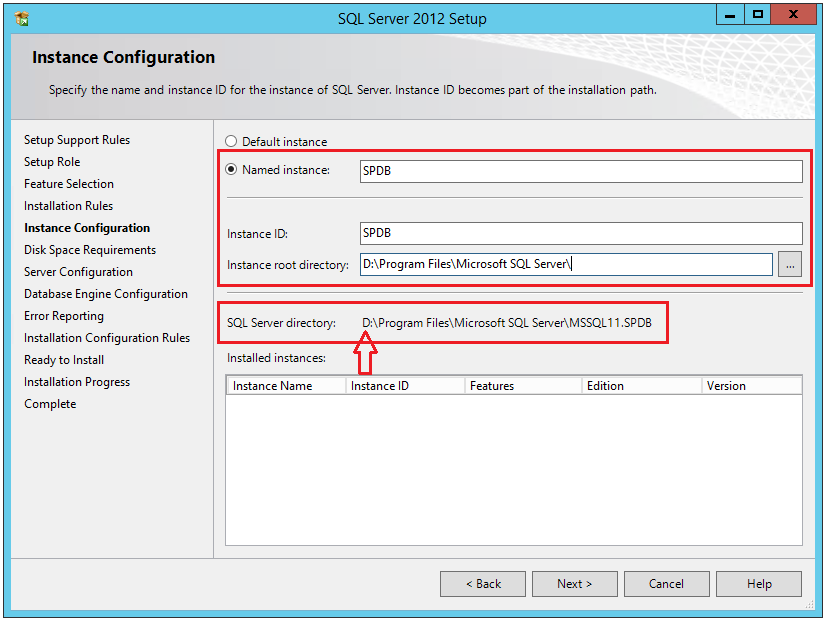The height and width of the screenshot is (621, 826).
Task: Select the Installation Rules step
Action: pos(68,206)
